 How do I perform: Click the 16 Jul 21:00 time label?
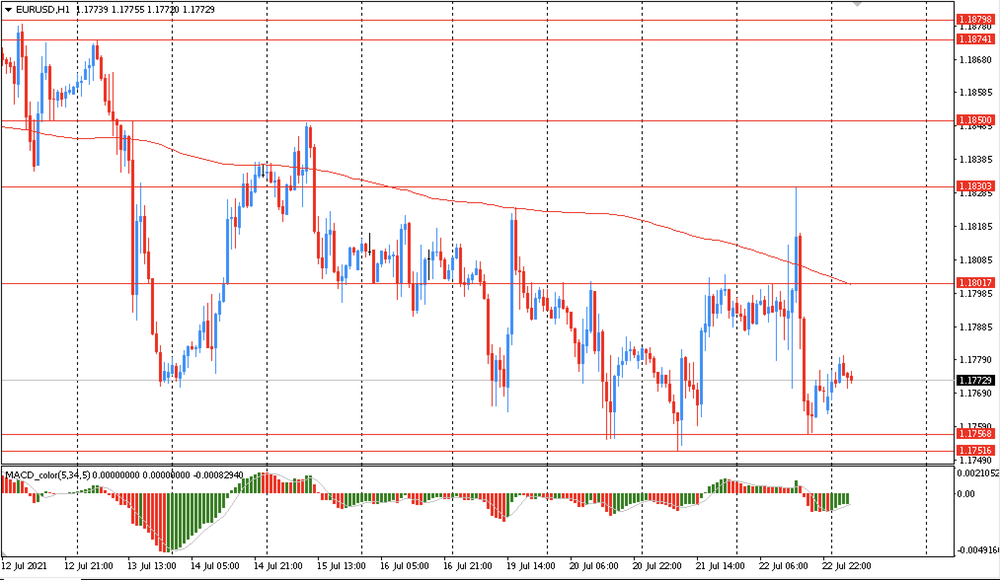click(x=467, y=566)
